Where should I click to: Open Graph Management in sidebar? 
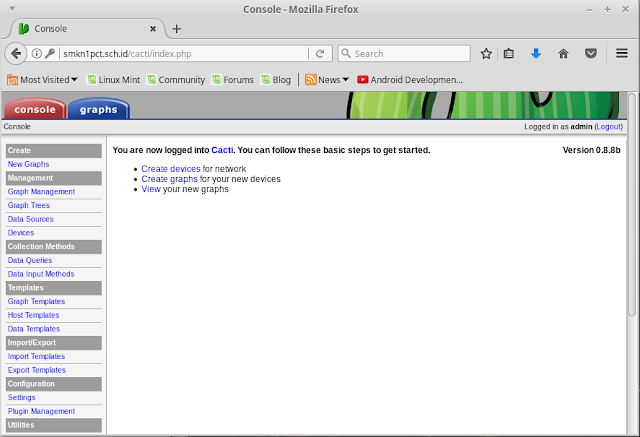41,191
